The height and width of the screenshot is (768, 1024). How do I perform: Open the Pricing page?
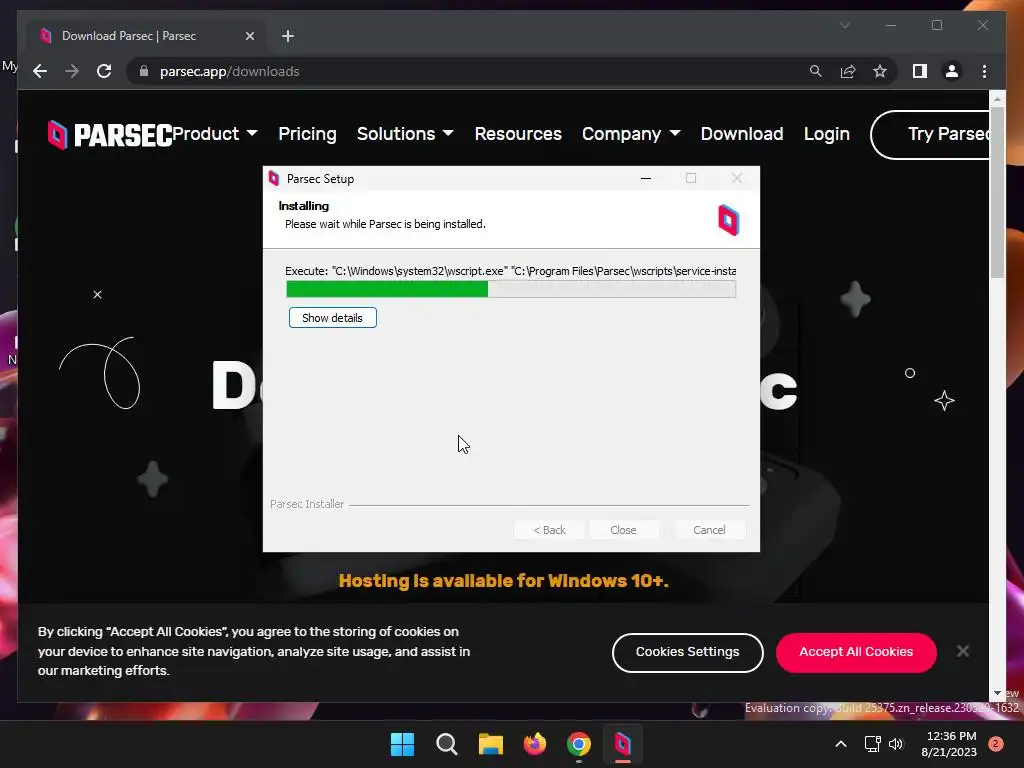pyautogui.click(x=308, y=134)
